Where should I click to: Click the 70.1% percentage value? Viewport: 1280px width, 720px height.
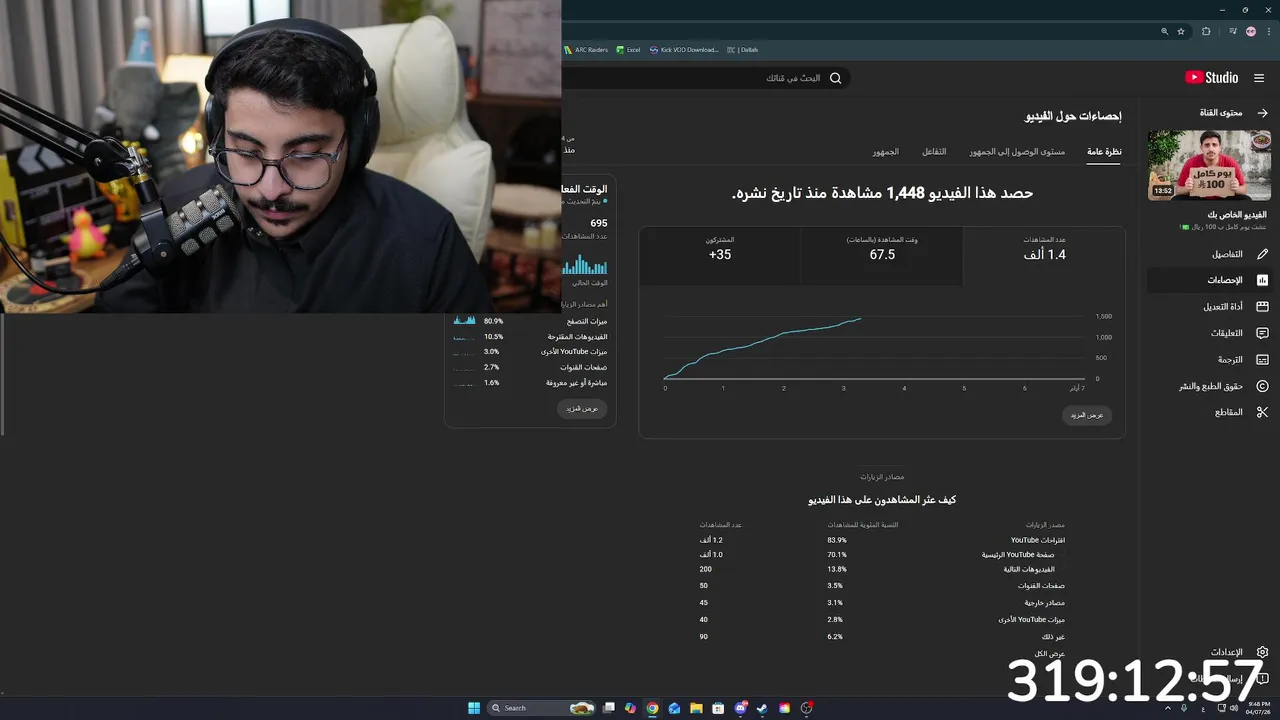point(837,554)
